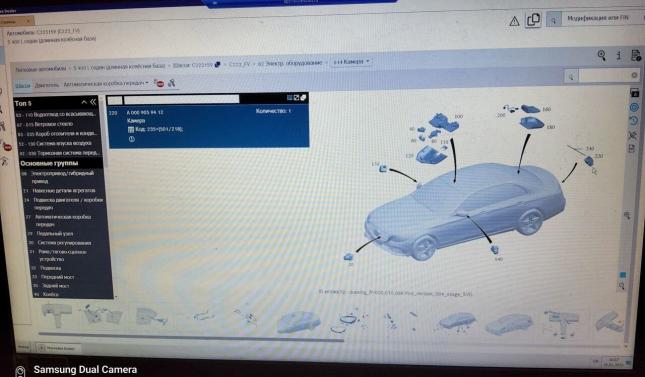Click the warning triangle icon
The width and height of the screenshot is (645, 377).
(514, 21)
